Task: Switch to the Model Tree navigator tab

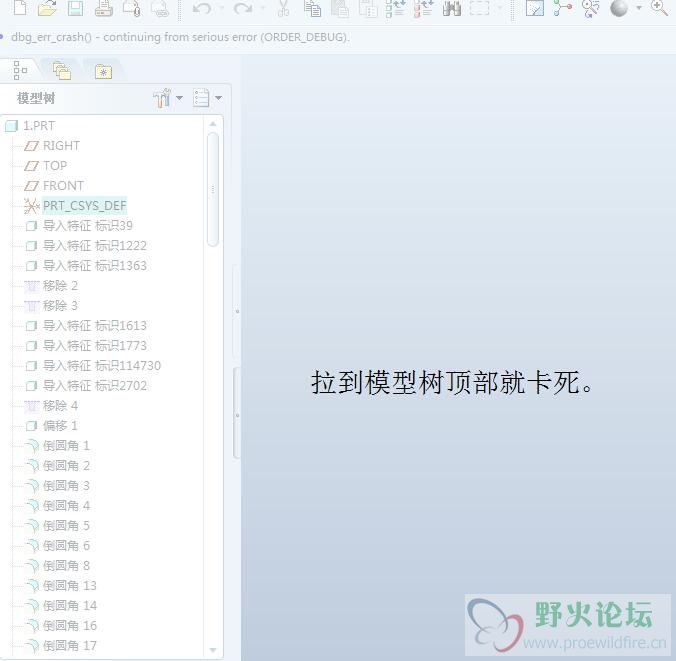Action: pos(19,70)
